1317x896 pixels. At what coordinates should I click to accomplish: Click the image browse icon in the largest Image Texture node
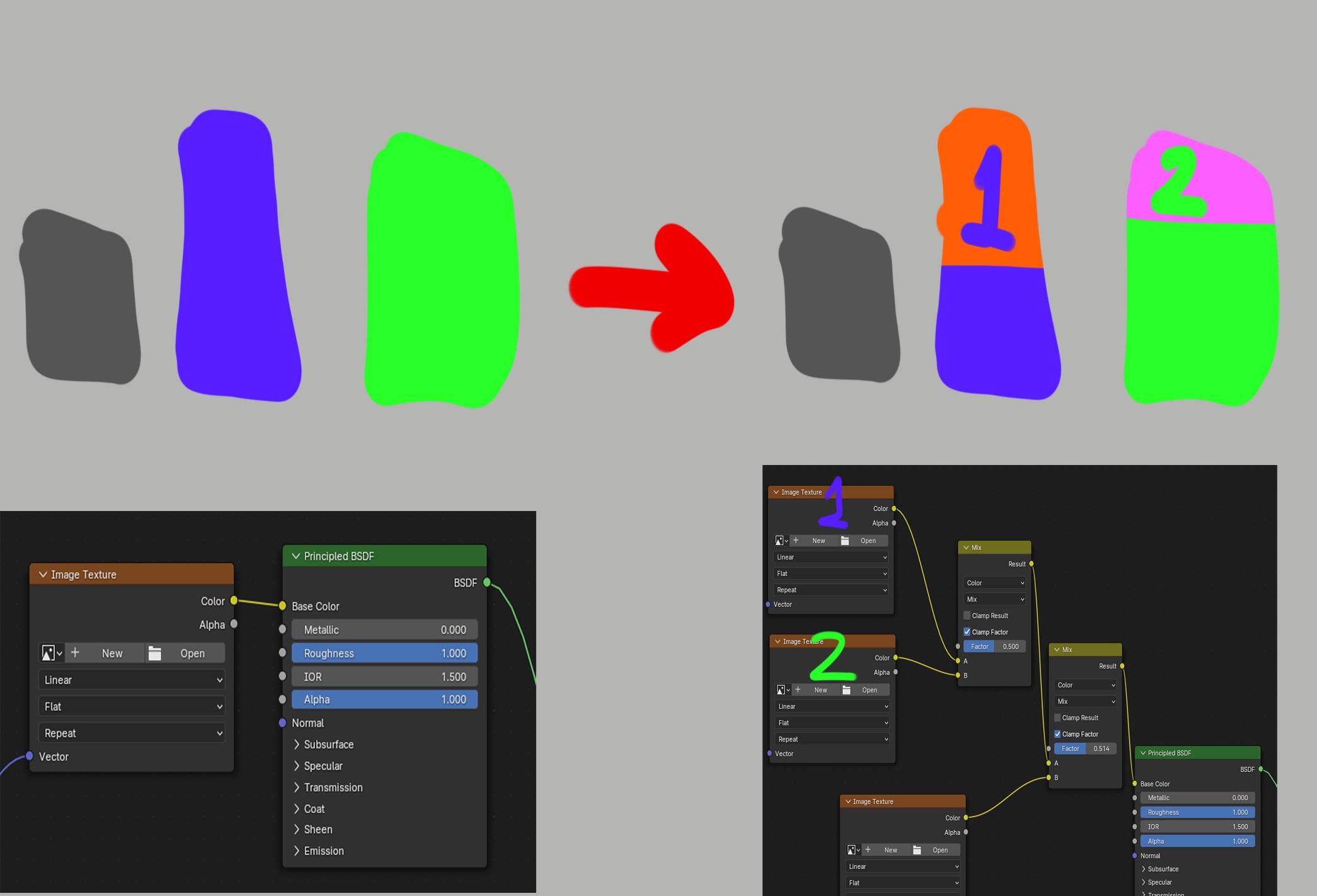point(48,653)
